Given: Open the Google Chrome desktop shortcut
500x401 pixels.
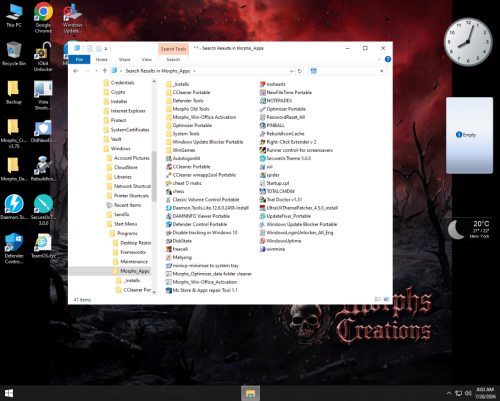Looking at the screenshot, I should coord(43,17).
